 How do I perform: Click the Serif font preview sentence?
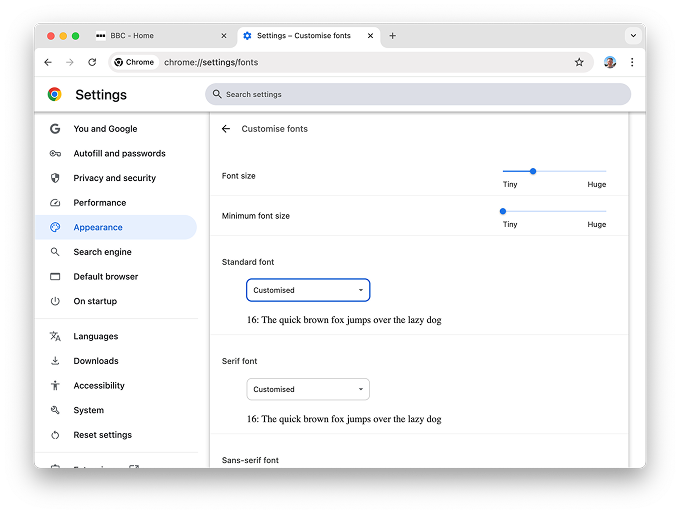pyautogui.click(x=344, y=419)
